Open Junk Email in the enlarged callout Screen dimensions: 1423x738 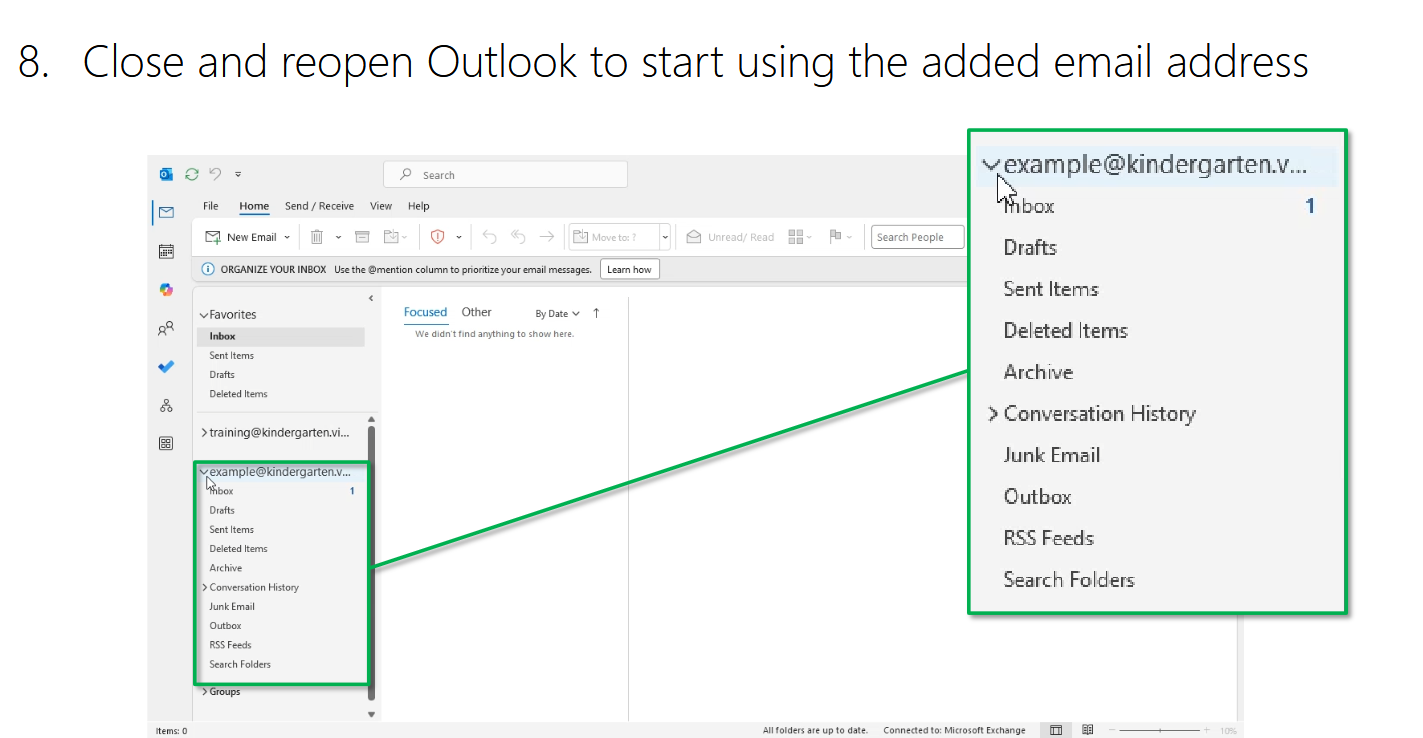pyautogui.click(x=1052, y=455)
